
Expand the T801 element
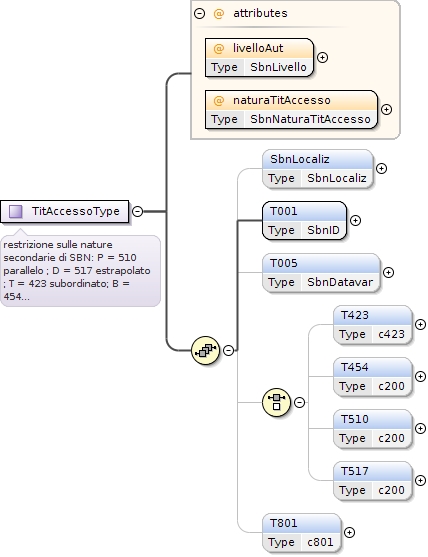coord(350,532)
